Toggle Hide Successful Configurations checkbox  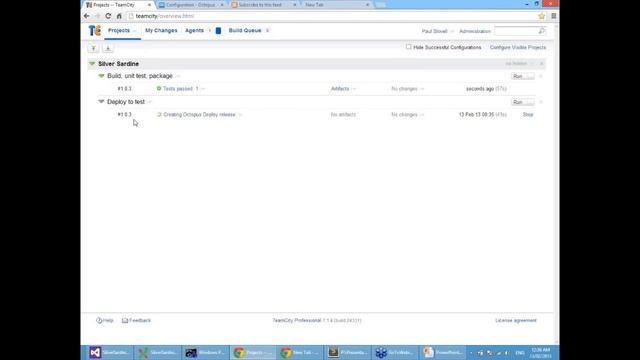409,47
